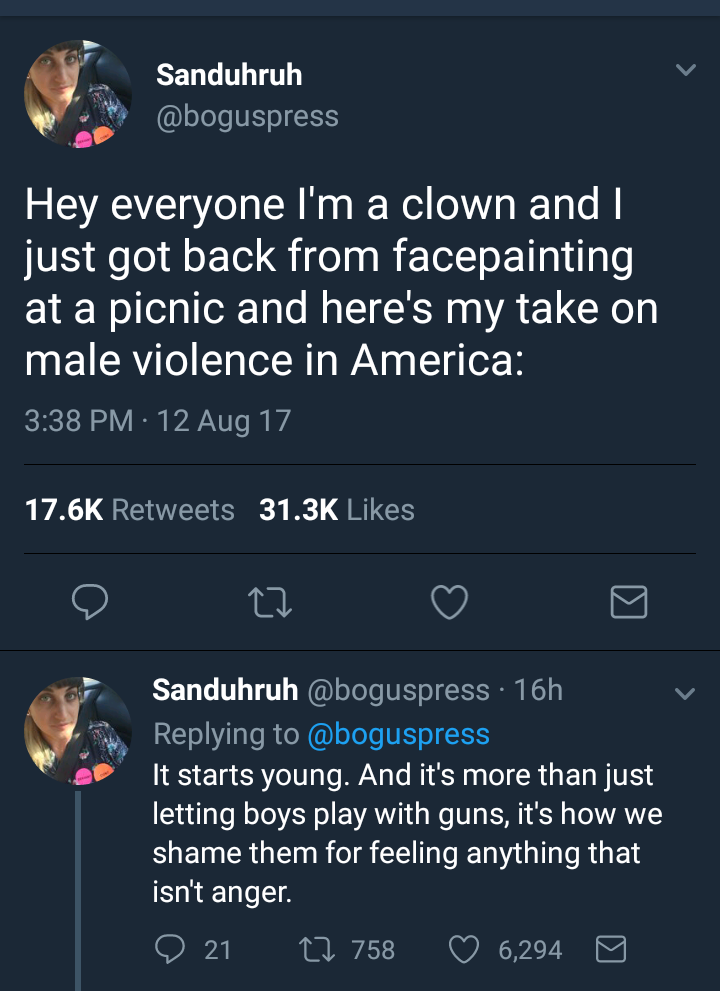View the 17.6K Retweets list
The image size is (720, 991).
pyautogui.click(x=129, y=510)
